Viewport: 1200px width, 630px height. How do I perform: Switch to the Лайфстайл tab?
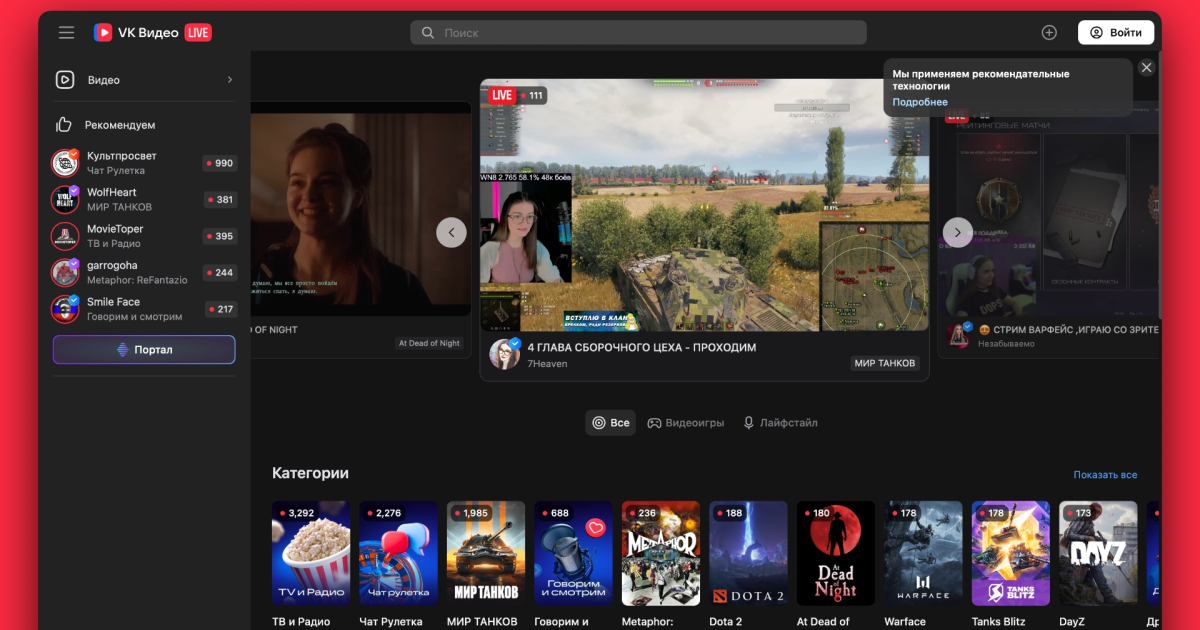click(x=780, y=423)
